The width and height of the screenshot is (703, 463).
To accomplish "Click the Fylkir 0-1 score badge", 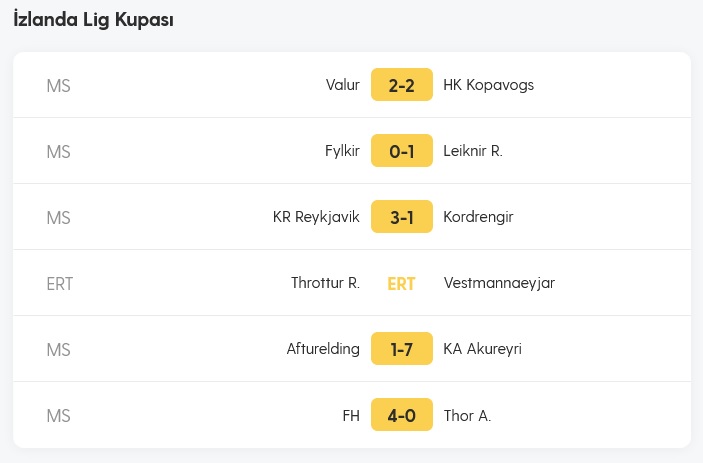I will point(402,151).
